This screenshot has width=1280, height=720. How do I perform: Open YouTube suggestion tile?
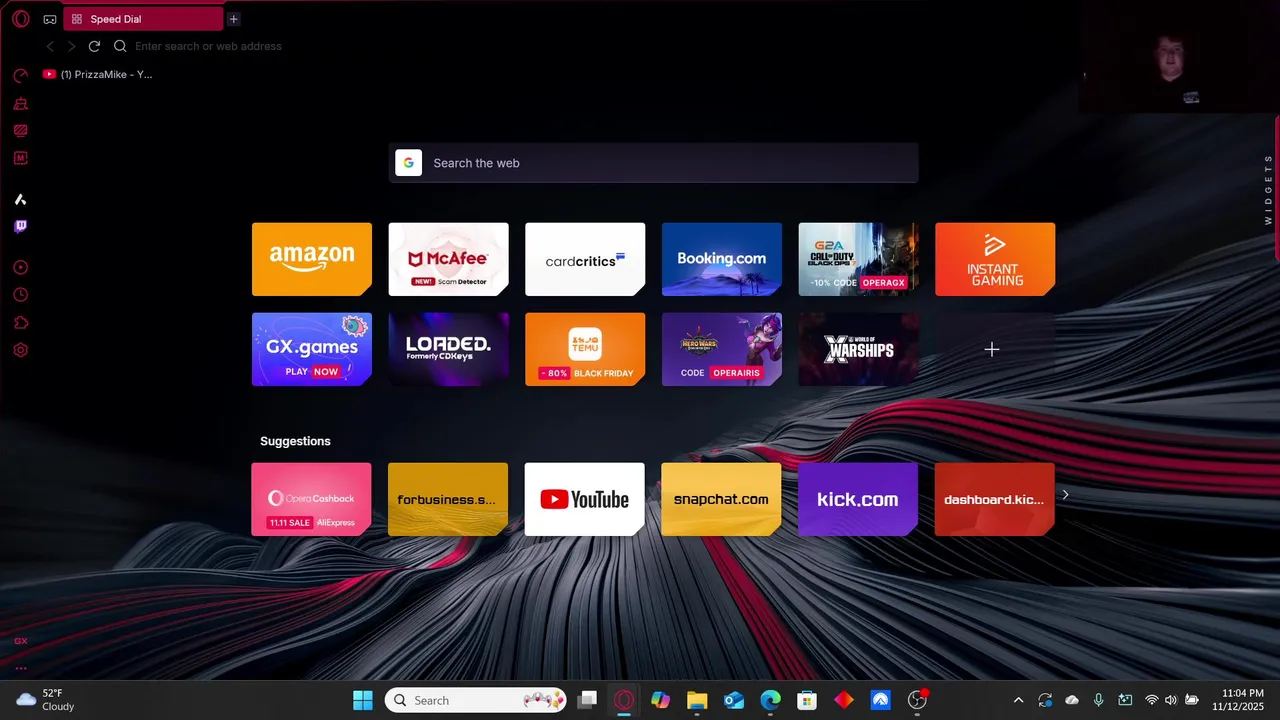[x=585, y=499]
